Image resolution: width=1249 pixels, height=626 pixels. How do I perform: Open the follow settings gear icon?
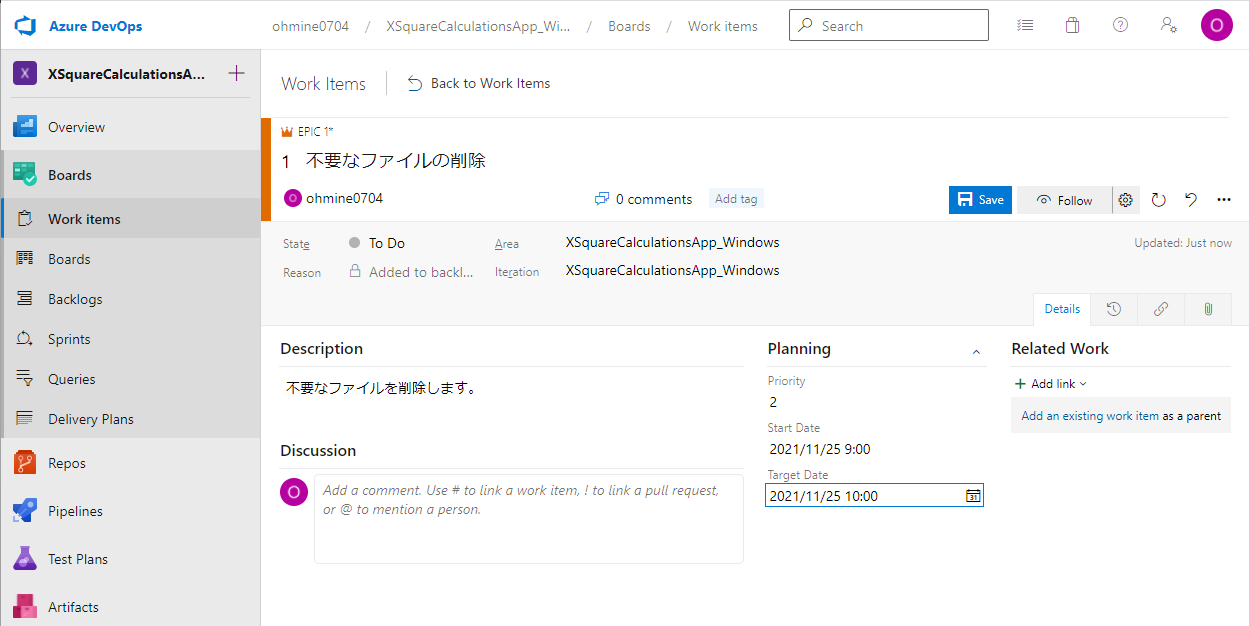click(1126, 200)
